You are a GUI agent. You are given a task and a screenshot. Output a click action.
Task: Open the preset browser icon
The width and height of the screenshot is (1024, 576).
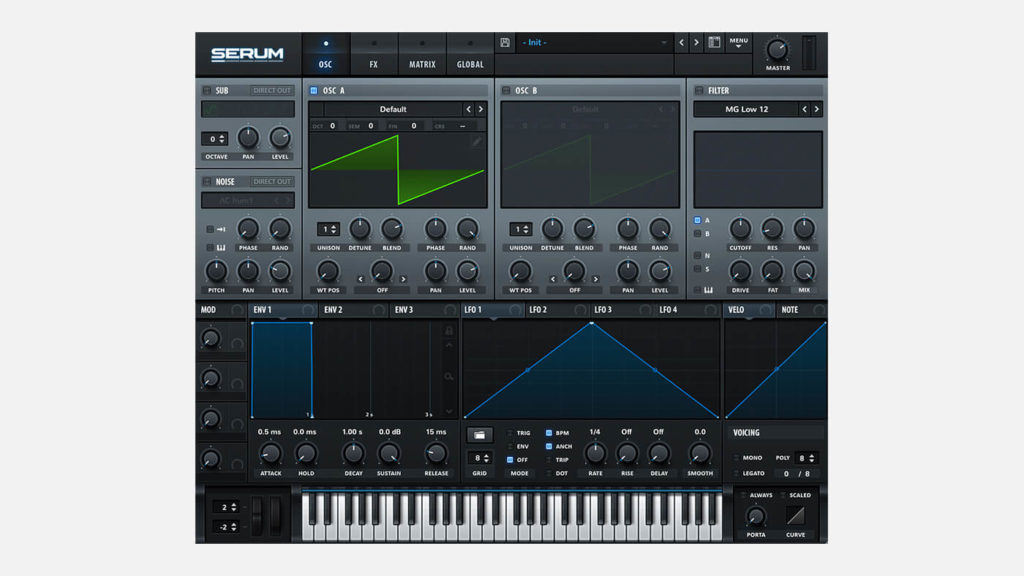click(x=714, y=42)
